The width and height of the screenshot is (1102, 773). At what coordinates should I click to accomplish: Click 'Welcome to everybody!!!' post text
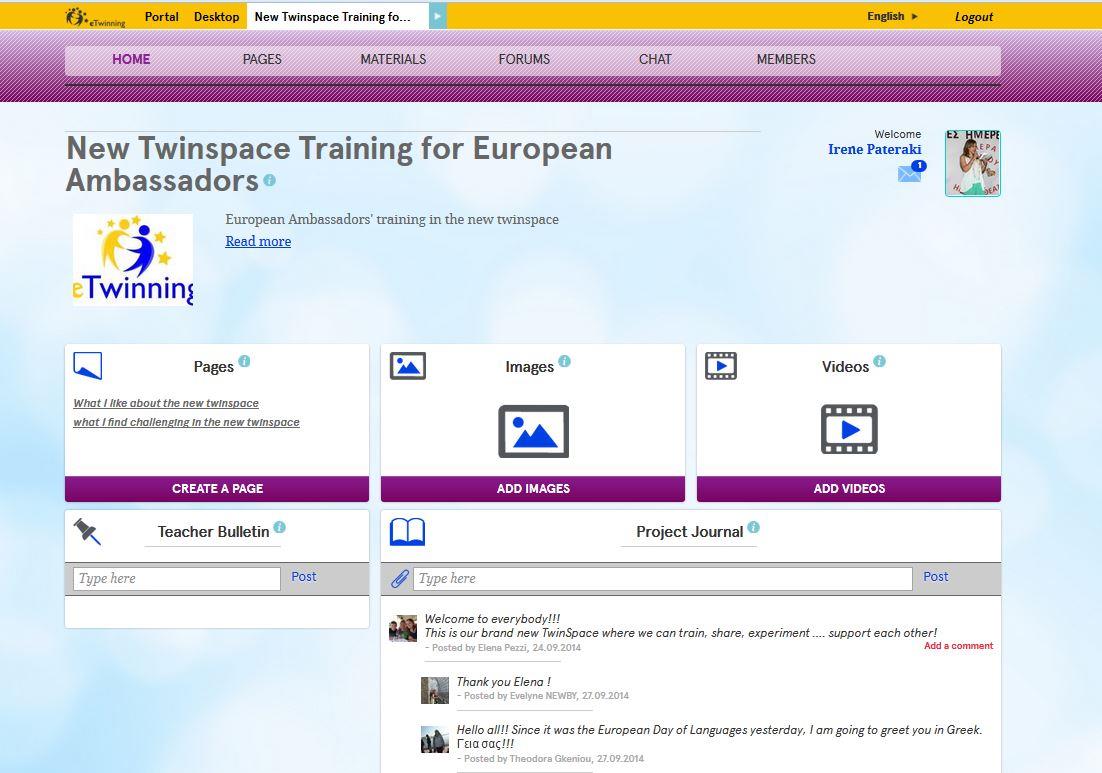tap(492, 619)
